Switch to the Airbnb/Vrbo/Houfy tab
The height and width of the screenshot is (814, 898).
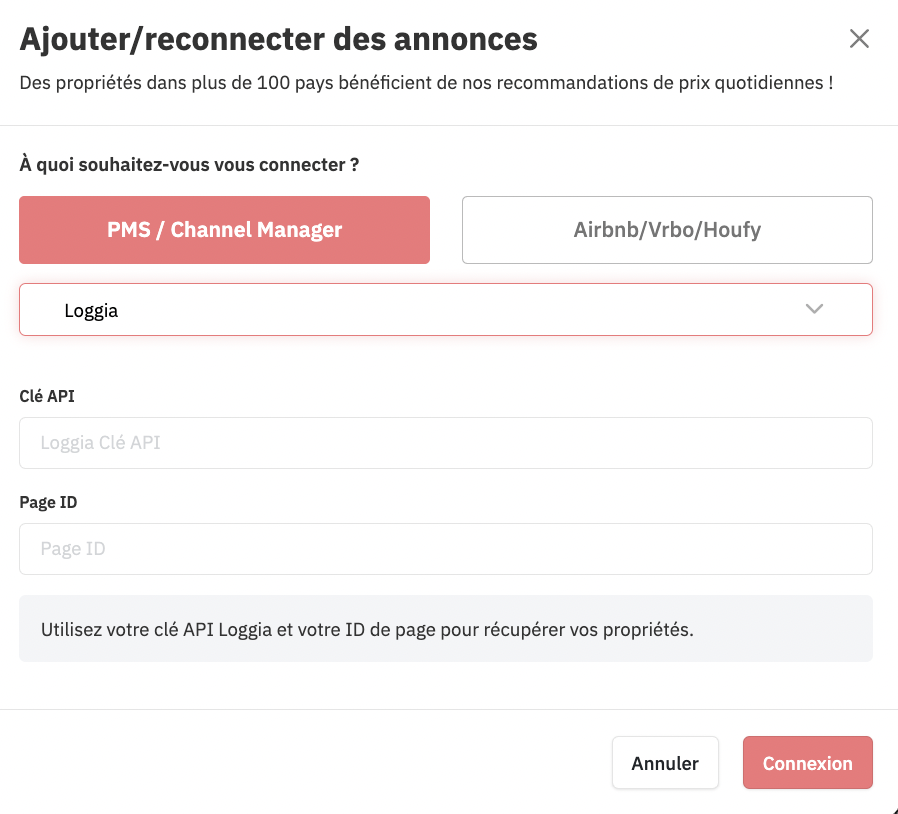[x=667, y=230]
